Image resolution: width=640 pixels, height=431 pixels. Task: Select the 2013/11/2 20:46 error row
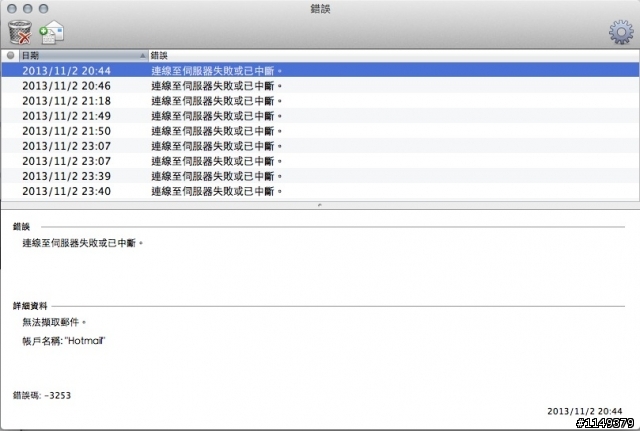tap(320, 86)
